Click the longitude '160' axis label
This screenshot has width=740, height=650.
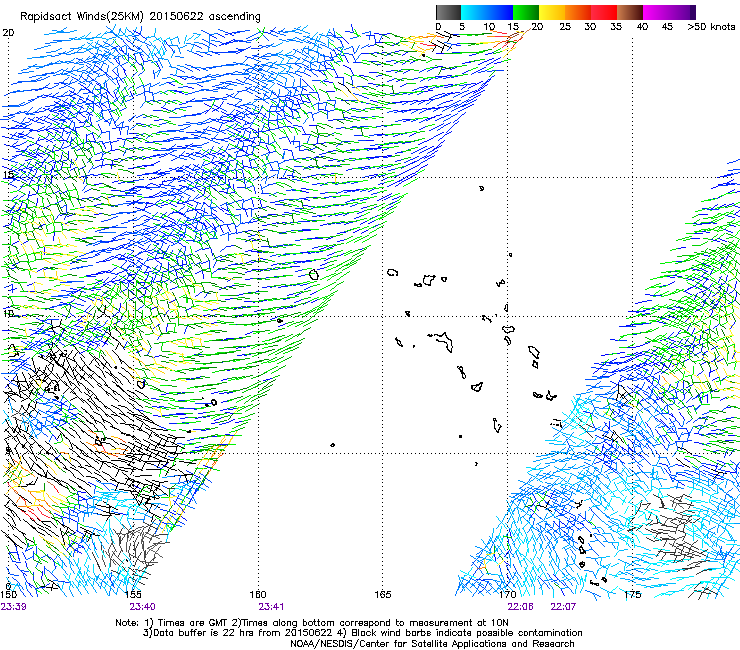coord(258,595)
